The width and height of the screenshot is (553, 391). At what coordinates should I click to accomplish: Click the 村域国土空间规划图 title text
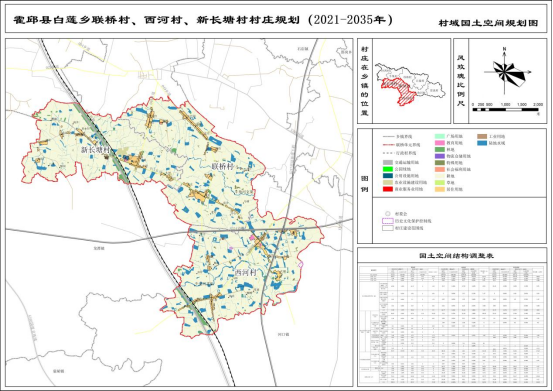click(x=488, y=23)
